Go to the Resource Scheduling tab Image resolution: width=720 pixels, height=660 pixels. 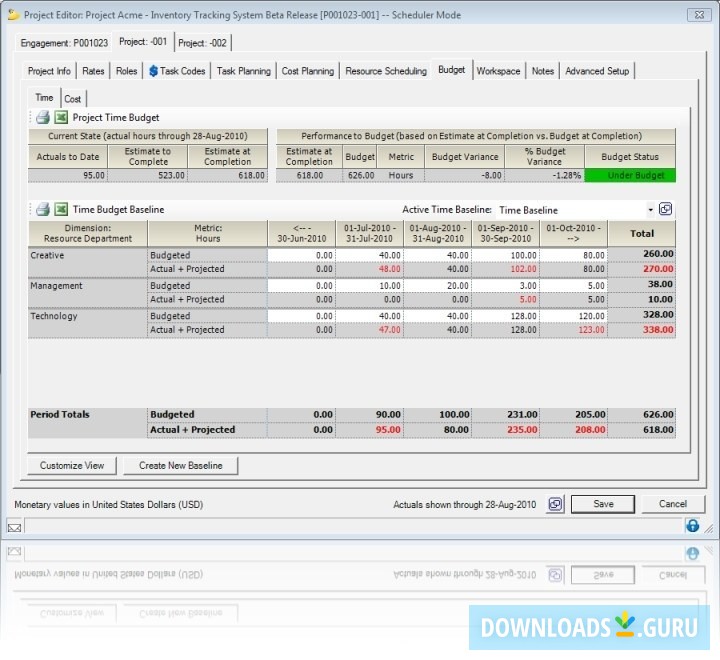(x=386, y=71)
